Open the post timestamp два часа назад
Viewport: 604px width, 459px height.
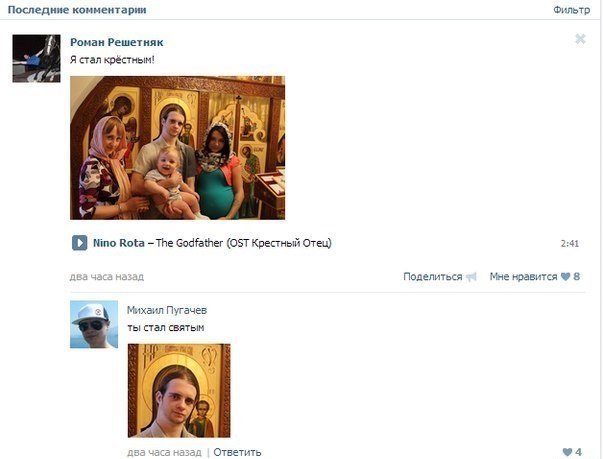click(x=107, y=276)
